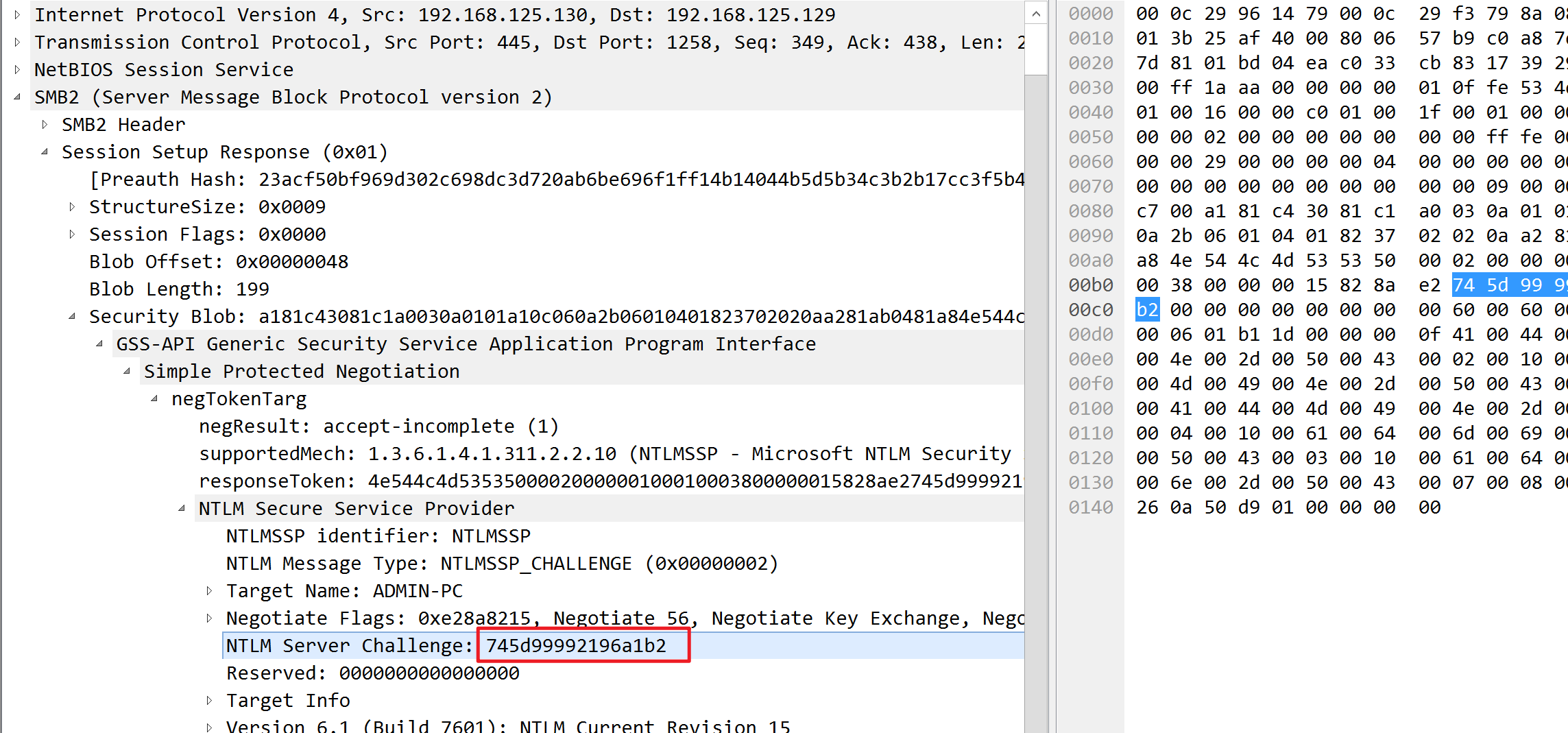Collapse the GSS-API node
The image size is (1568, 733).
tap(100, 344)
